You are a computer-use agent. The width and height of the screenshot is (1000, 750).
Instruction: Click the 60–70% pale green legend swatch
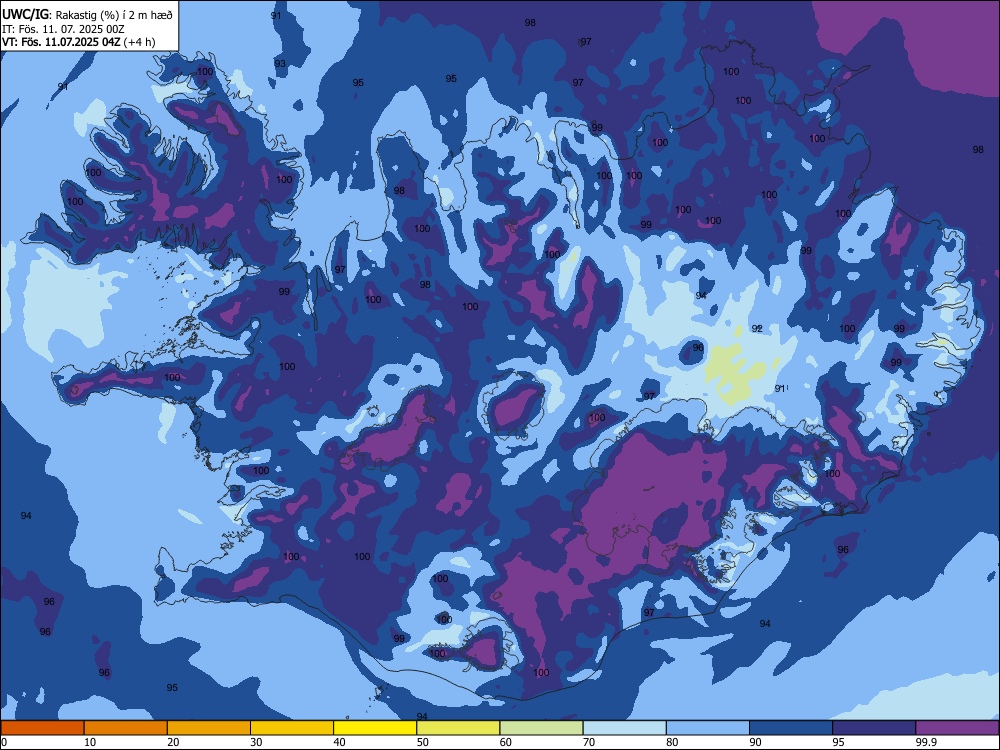(541, 728)
